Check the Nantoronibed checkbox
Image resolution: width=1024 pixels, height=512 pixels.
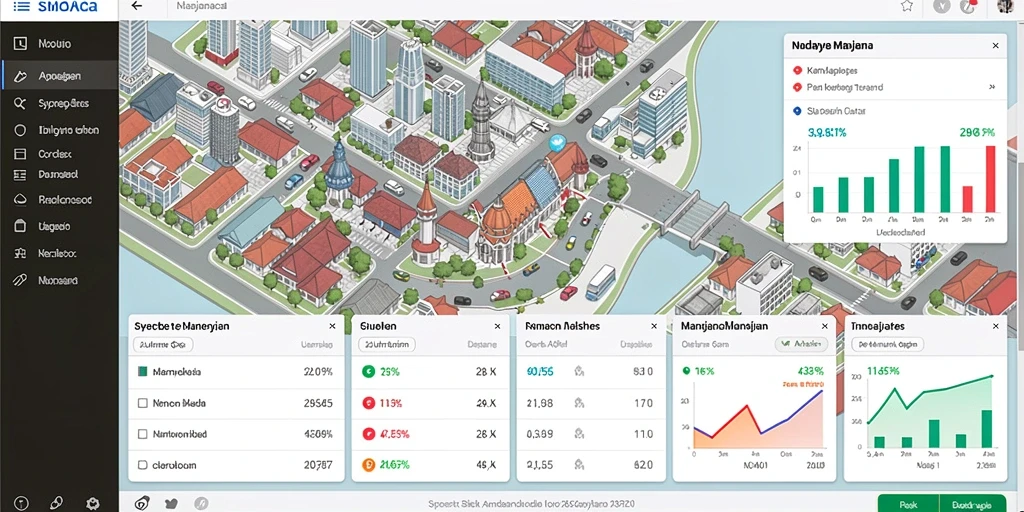click(x=142, y=434)
